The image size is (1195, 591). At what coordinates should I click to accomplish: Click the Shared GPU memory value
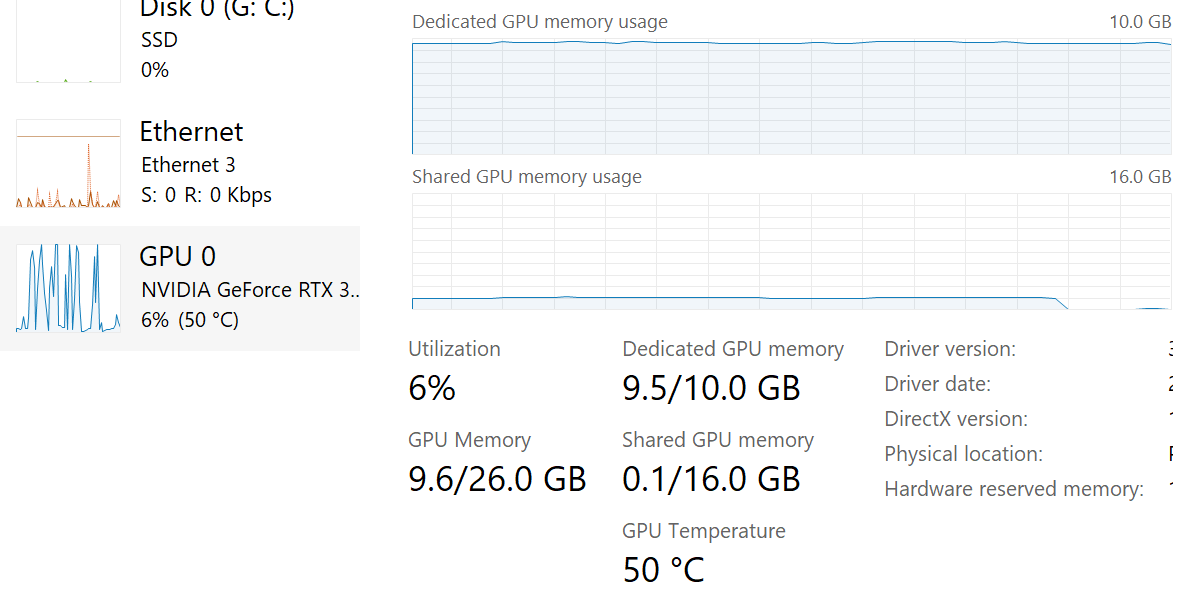pyautogui.click(x=711, y=478)
